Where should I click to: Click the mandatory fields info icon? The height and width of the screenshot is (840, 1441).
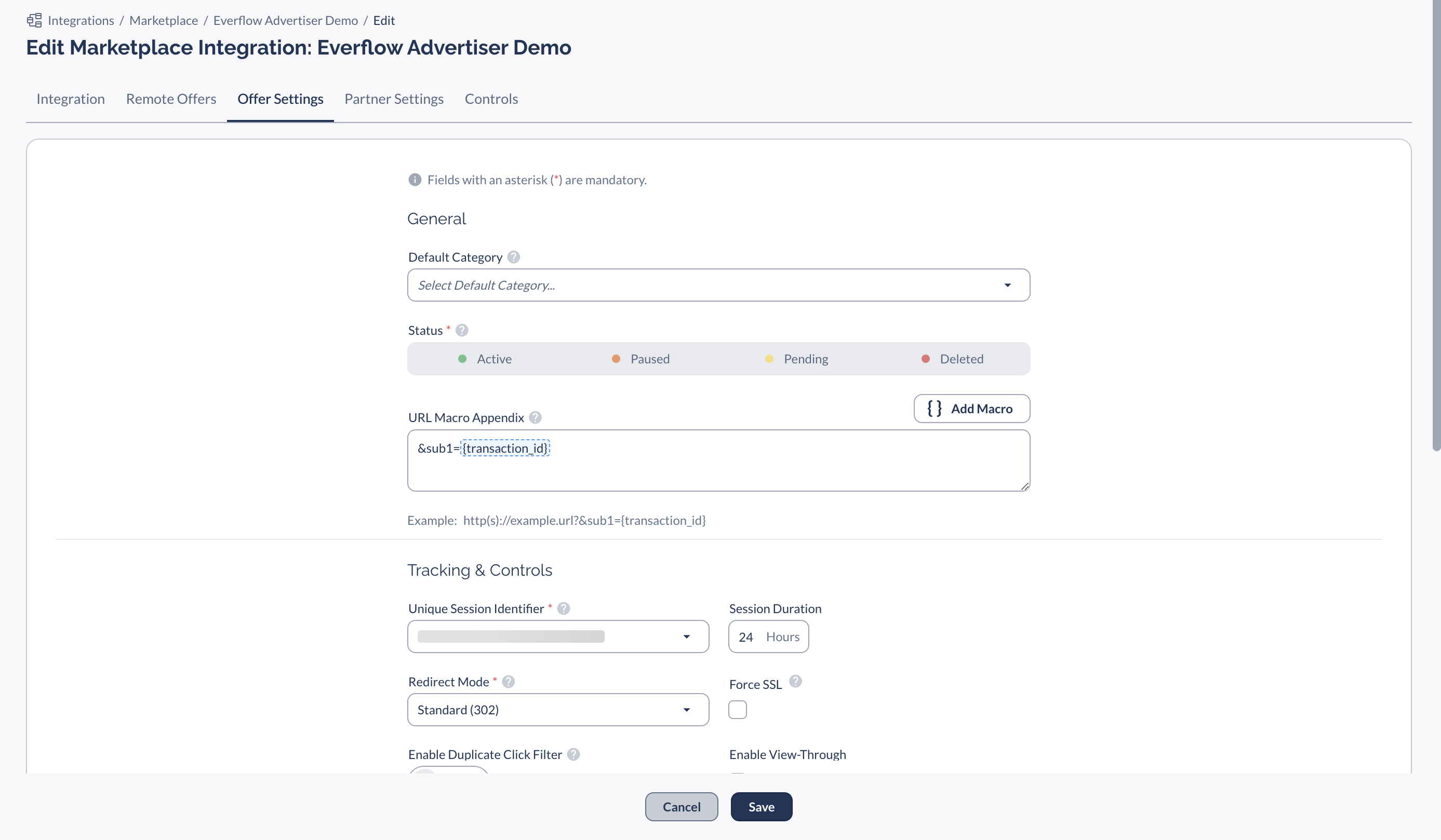tap(415, 180)
